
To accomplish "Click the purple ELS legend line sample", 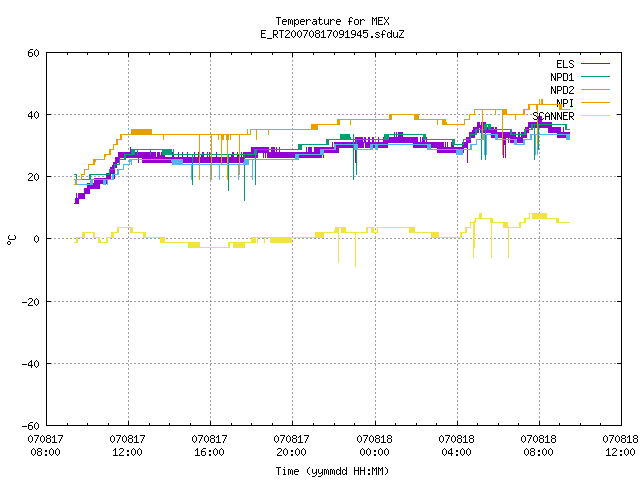I will click(596, 64).
